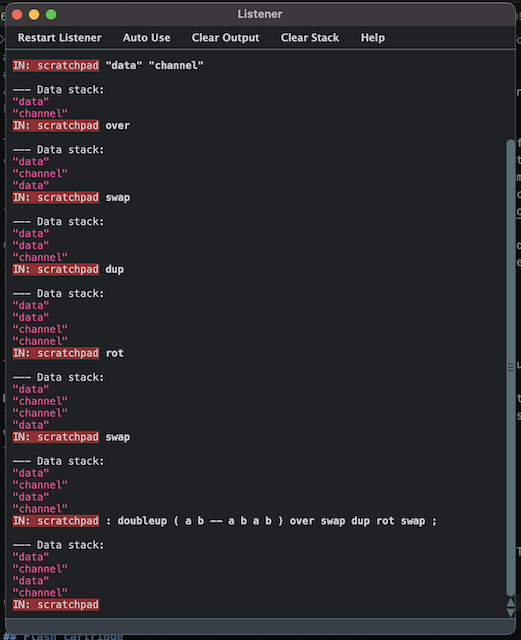Click the 'over' command text
Viewport: 521px width, 640px height.
click(118, 125)
